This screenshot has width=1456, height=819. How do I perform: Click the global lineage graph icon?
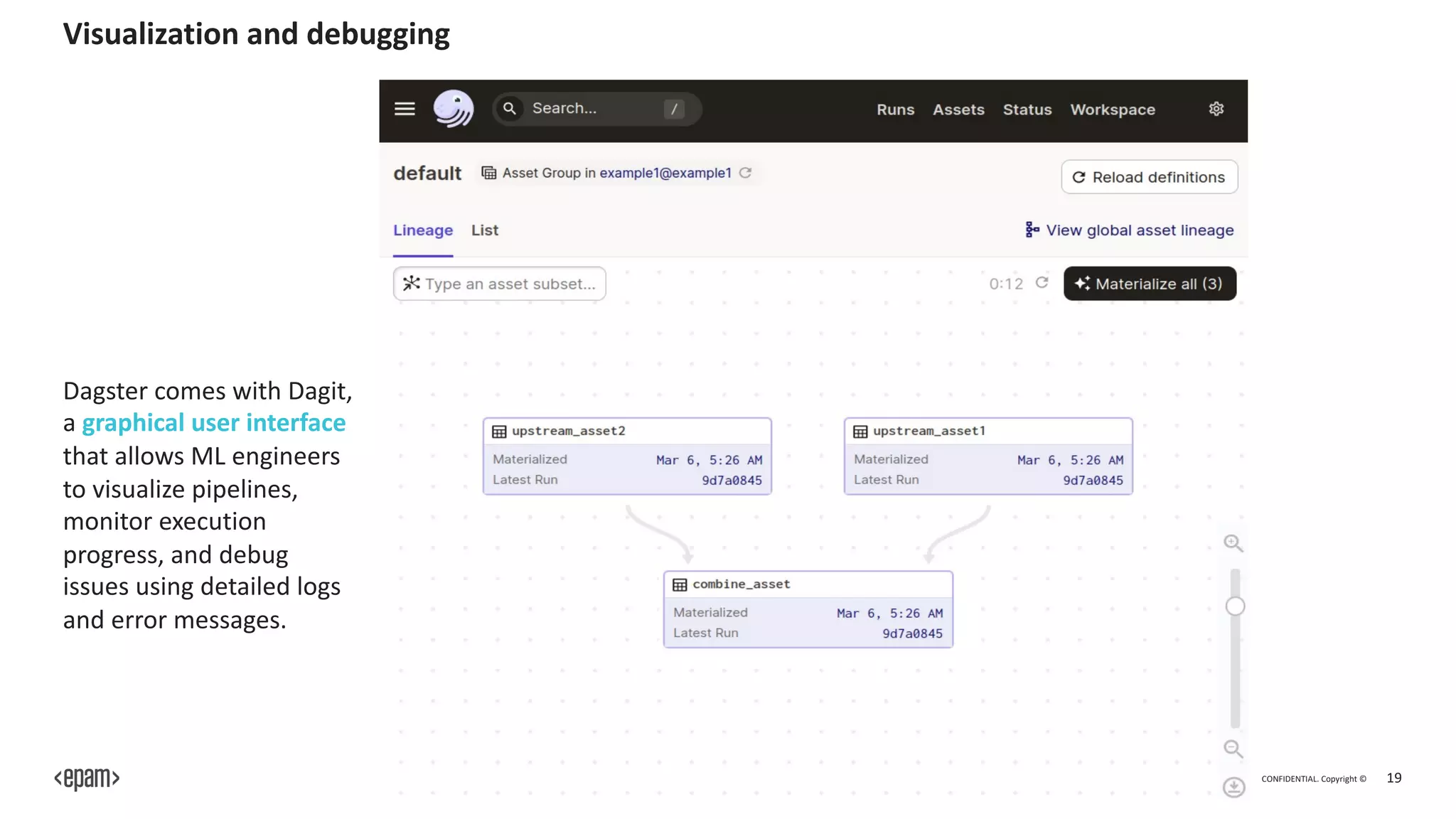1032,230
